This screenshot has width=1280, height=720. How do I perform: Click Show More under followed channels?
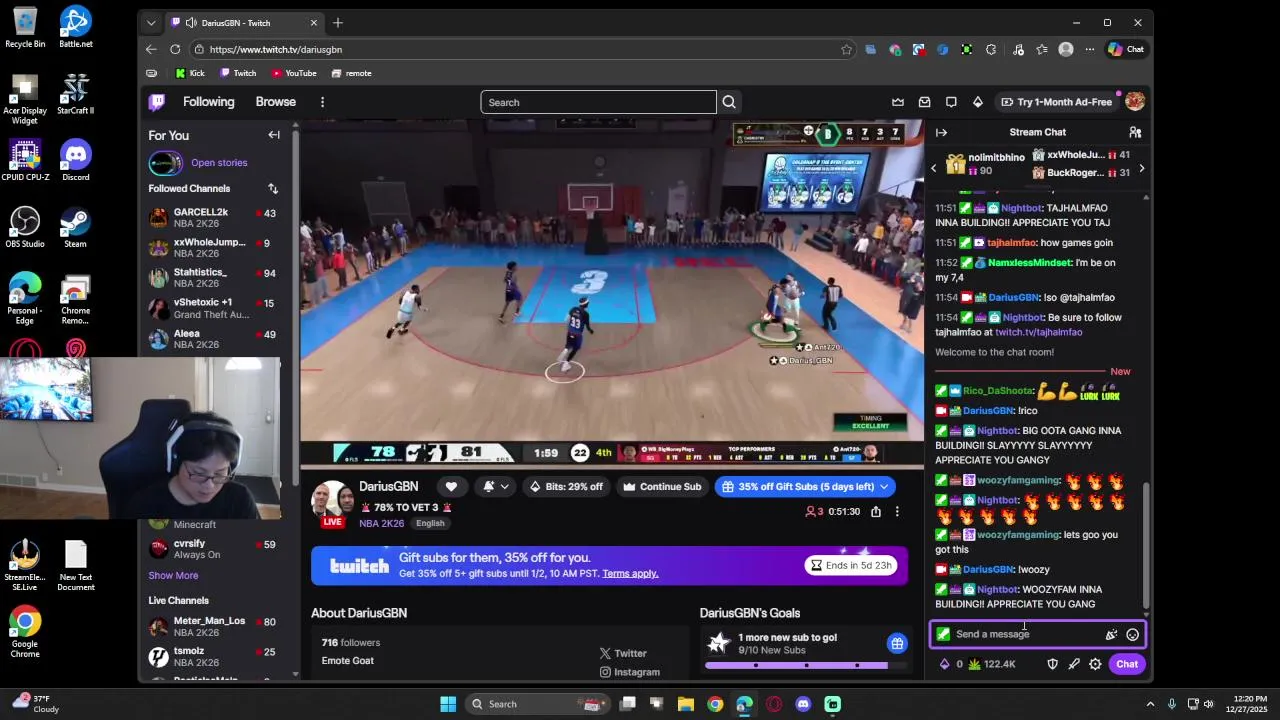(x=173, y=575)
